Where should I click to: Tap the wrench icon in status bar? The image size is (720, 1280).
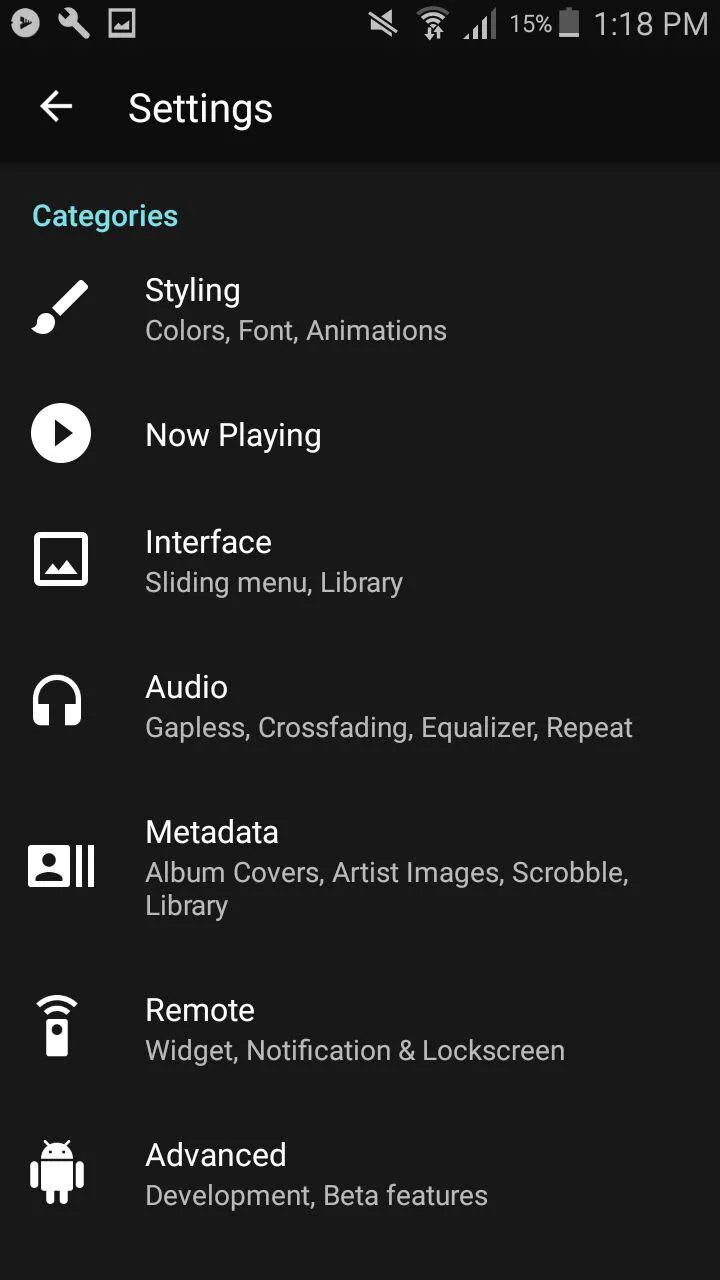pos(74,22)
